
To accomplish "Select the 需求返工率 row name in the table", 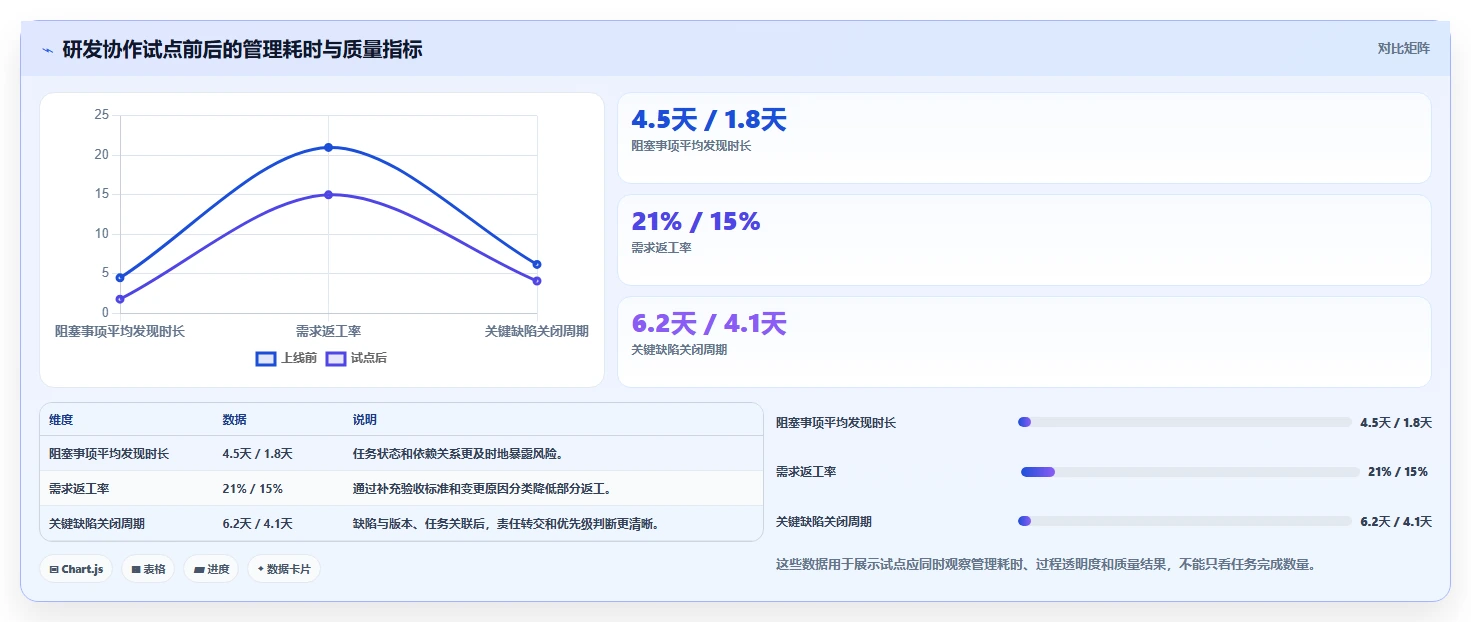I will 79,489.
